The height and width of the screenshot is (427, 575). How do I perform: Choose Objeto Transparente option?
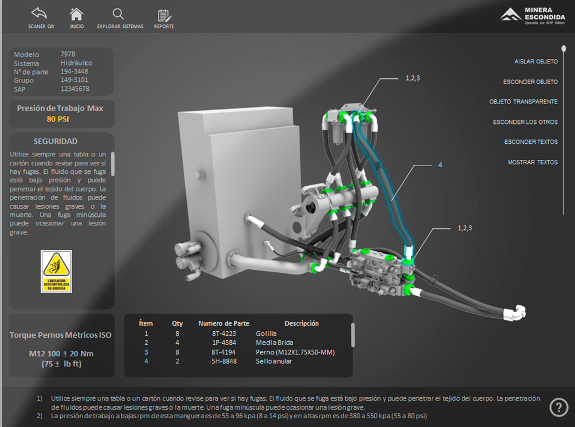point(523,102)
